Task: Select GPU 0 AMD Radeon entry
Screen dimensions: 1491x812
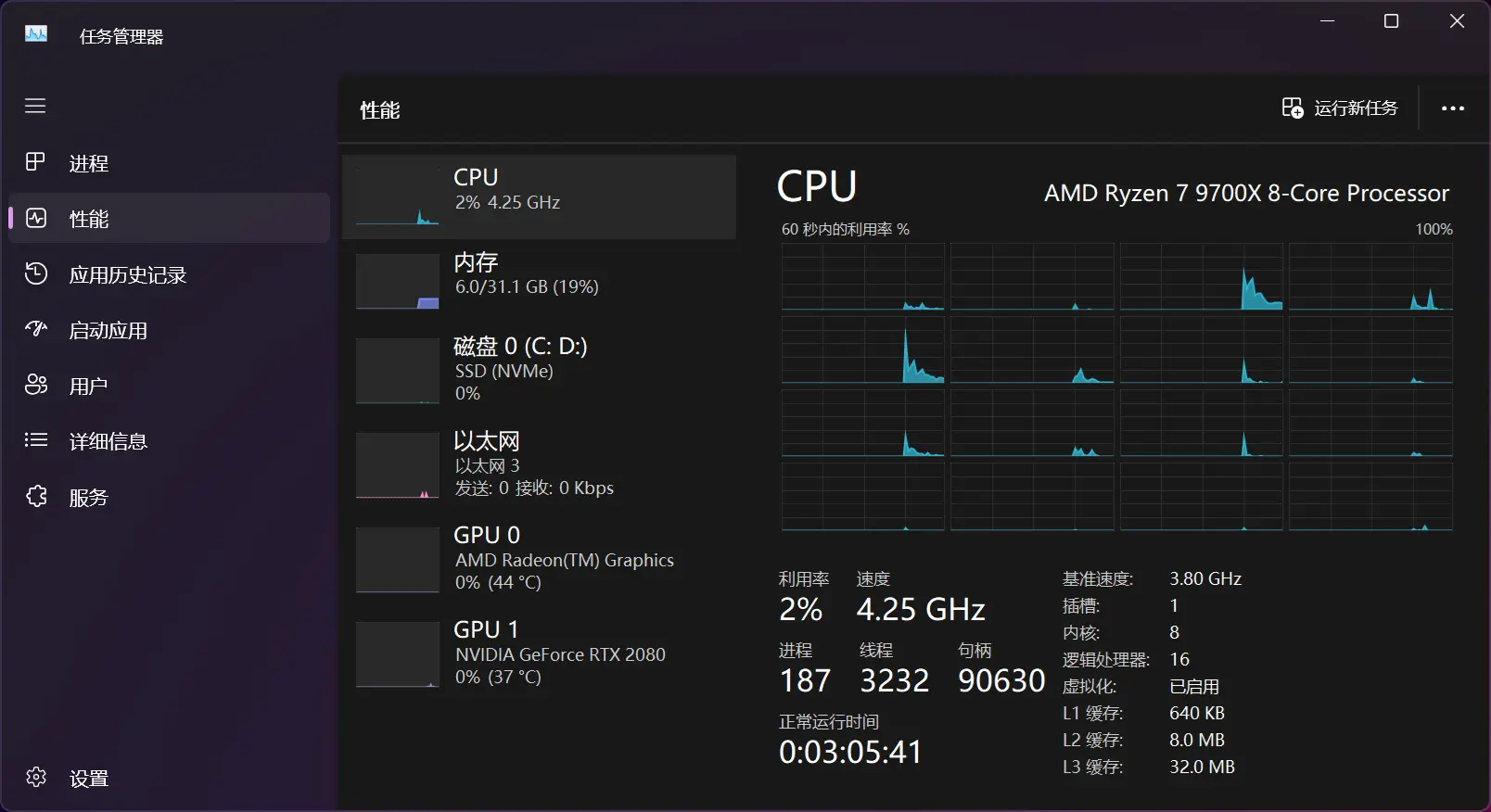Action: tap(539, 559)
